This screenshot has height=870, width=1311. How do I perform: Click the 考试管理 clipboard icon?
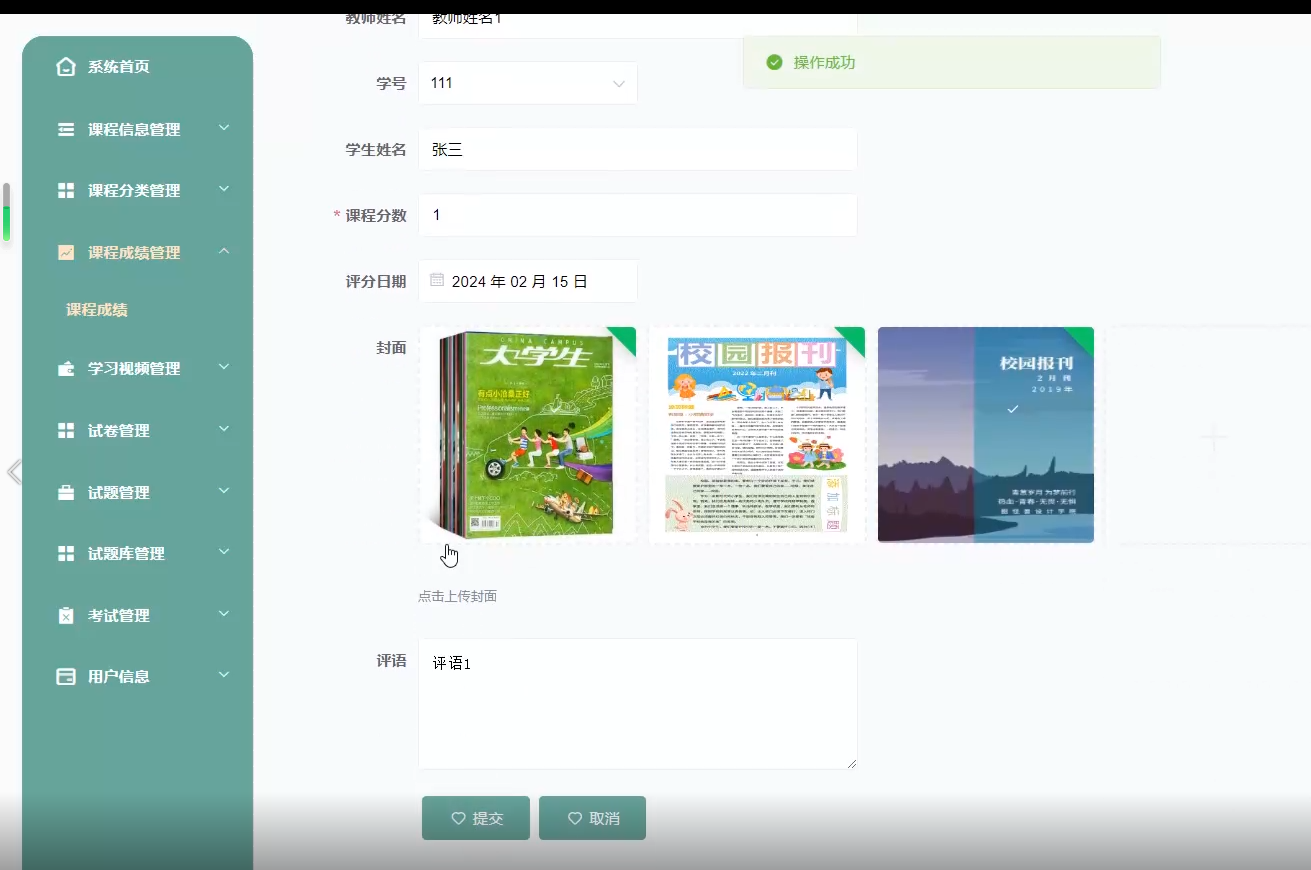(66, 616)
